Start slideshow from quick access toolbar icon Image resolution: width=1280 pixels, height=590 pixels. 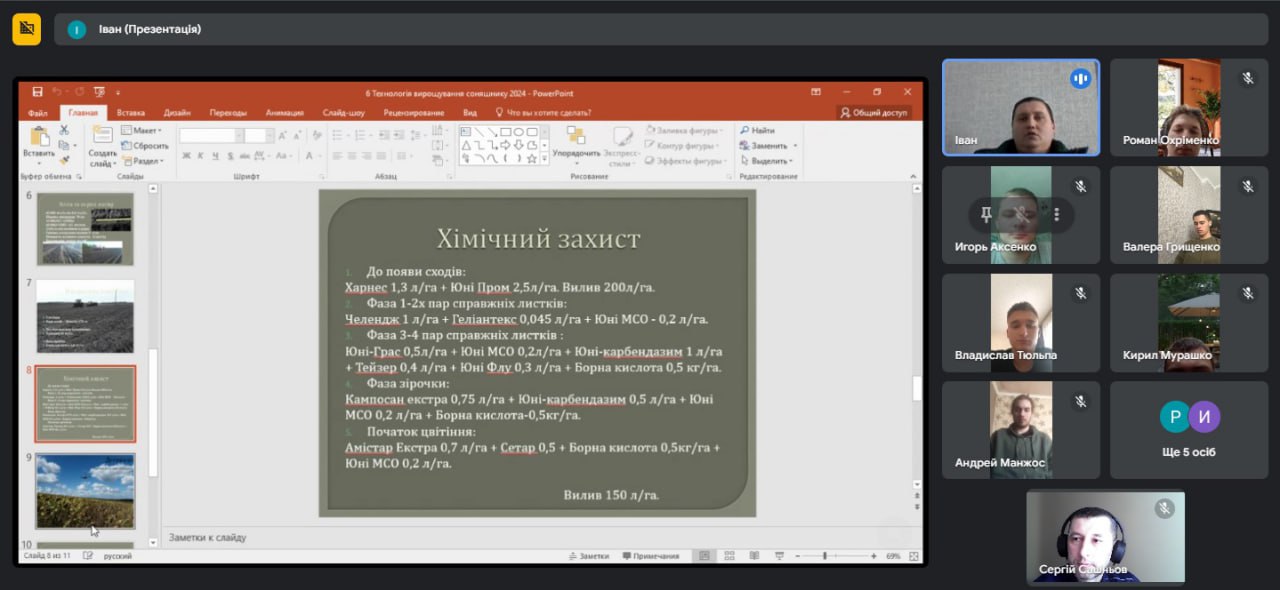(101, 92)
